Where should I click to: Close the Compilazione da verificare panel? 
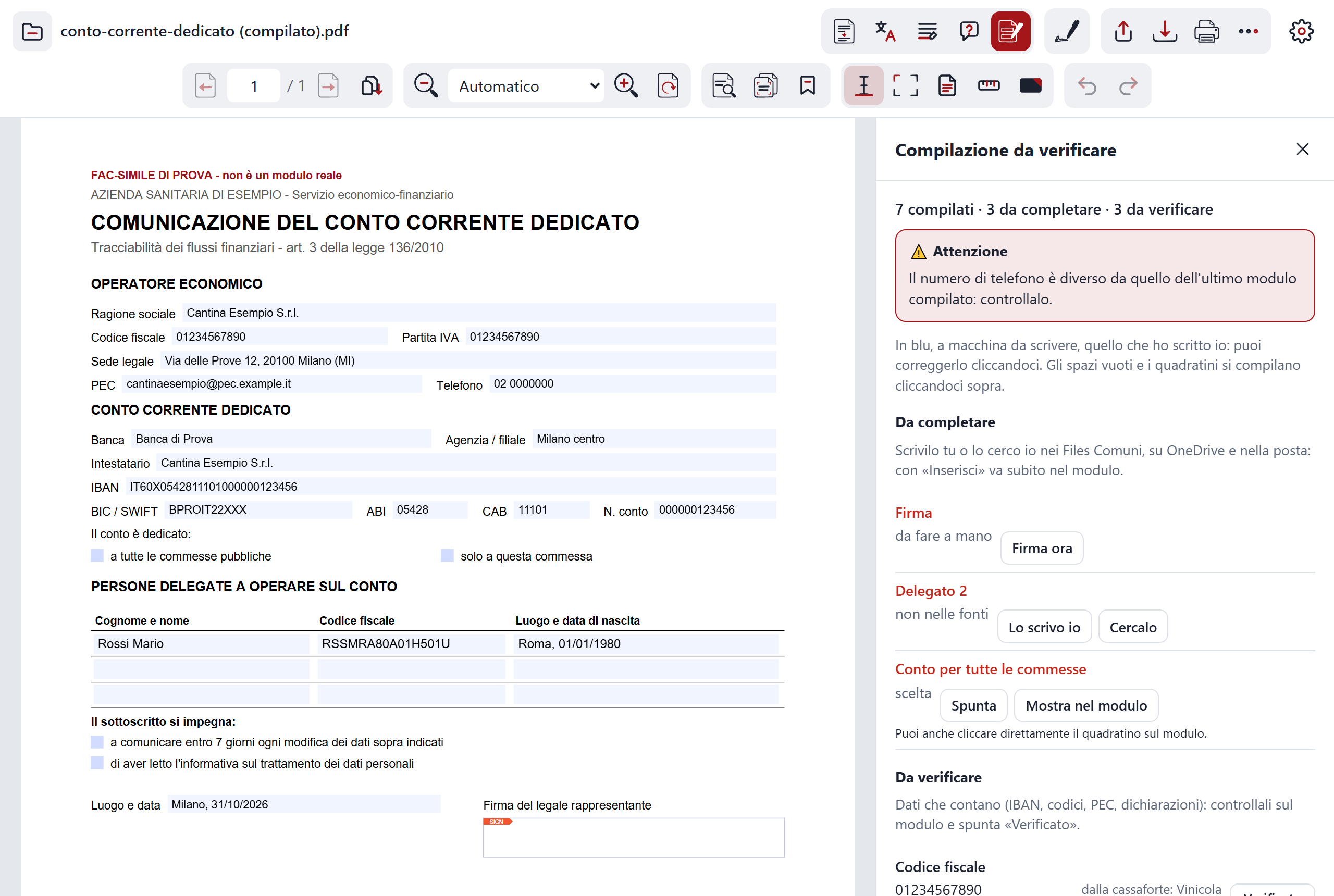[1302, 149]
